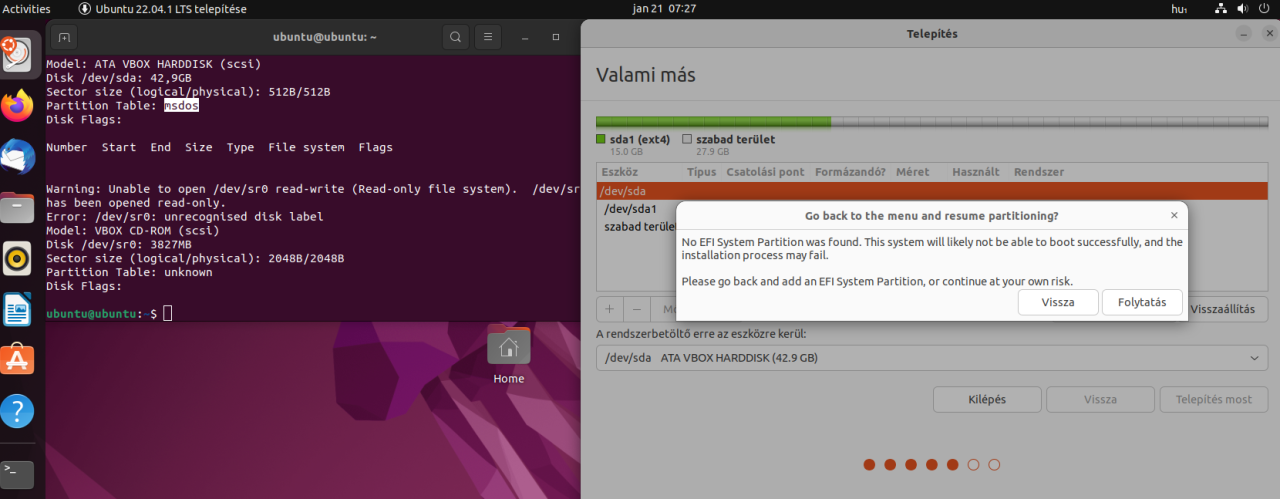Expand the /dev/sda bootloader device dropdown
1280x499 pixels.
click(x=932, y=357)
